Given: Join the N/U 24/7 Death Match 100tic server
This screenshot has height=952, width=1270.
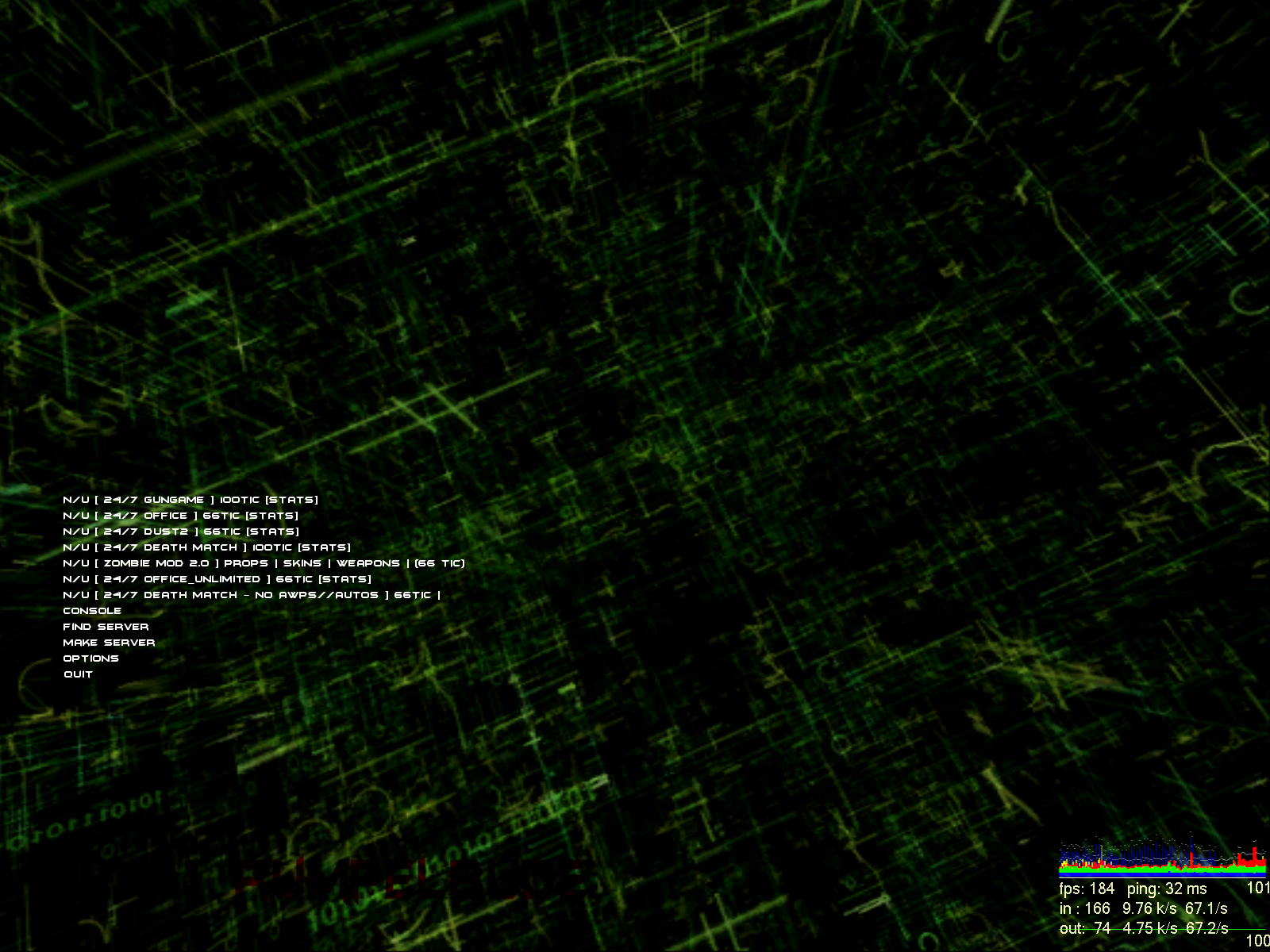Looking at the screenshot, I should 206,547.
